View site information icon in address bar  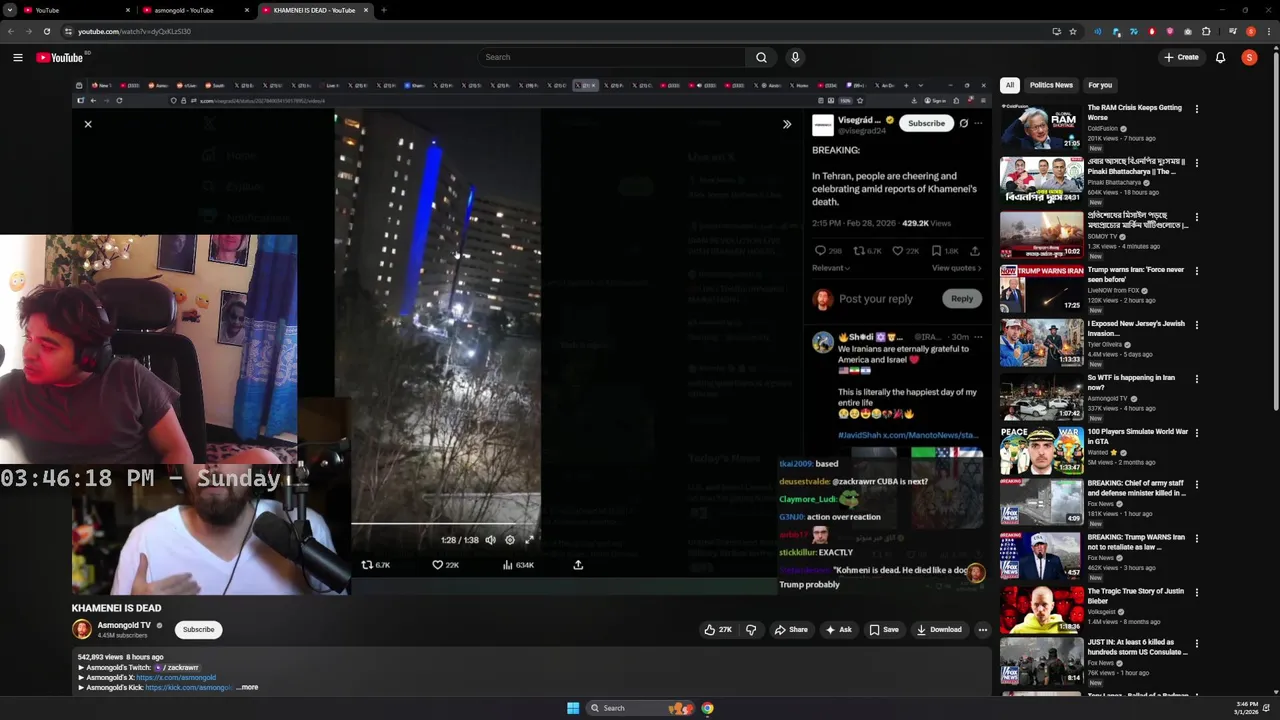coord(68,31)
